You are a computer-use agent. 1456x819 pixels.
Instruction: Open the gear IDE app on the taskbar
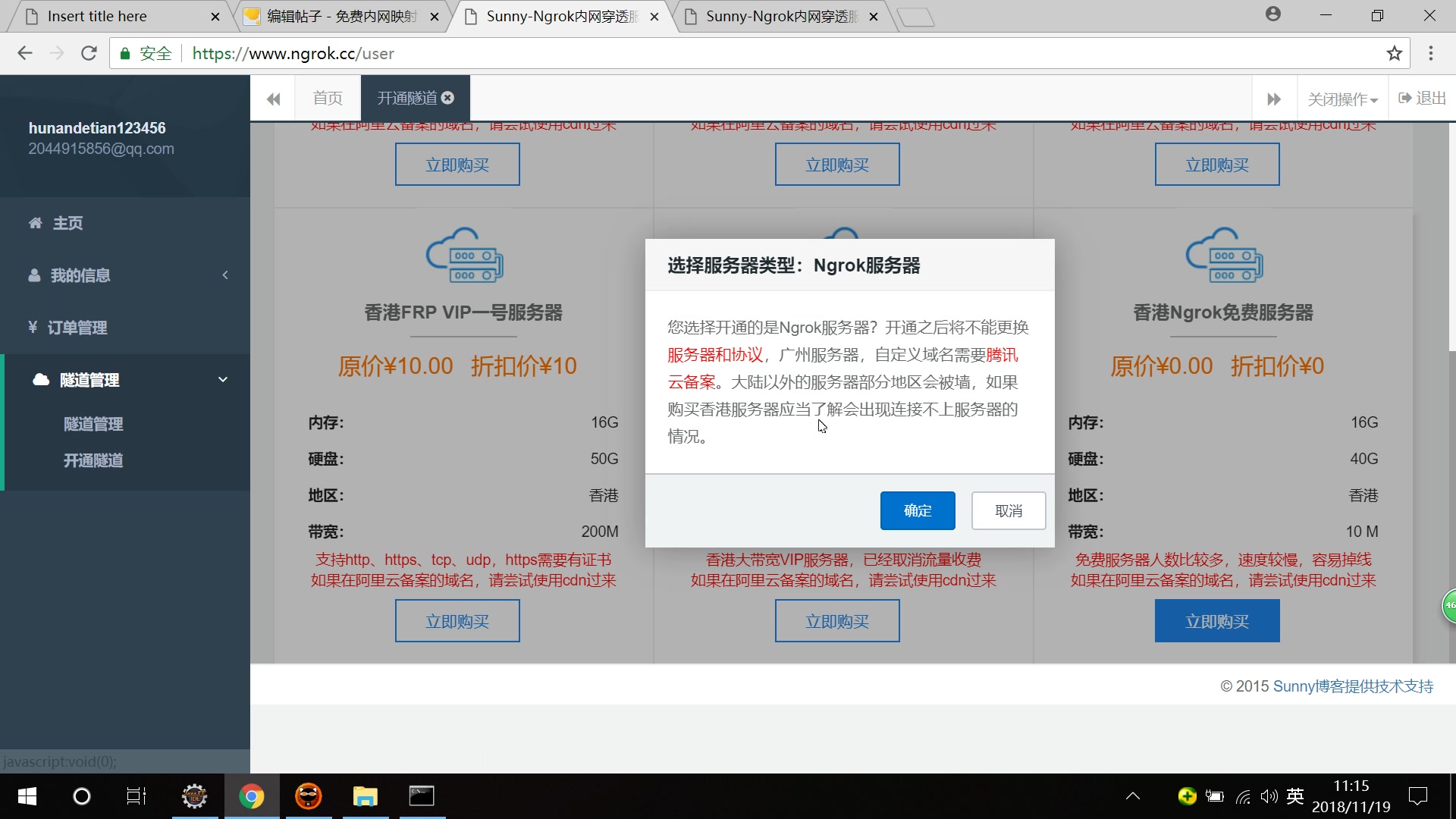coord(195,796)
